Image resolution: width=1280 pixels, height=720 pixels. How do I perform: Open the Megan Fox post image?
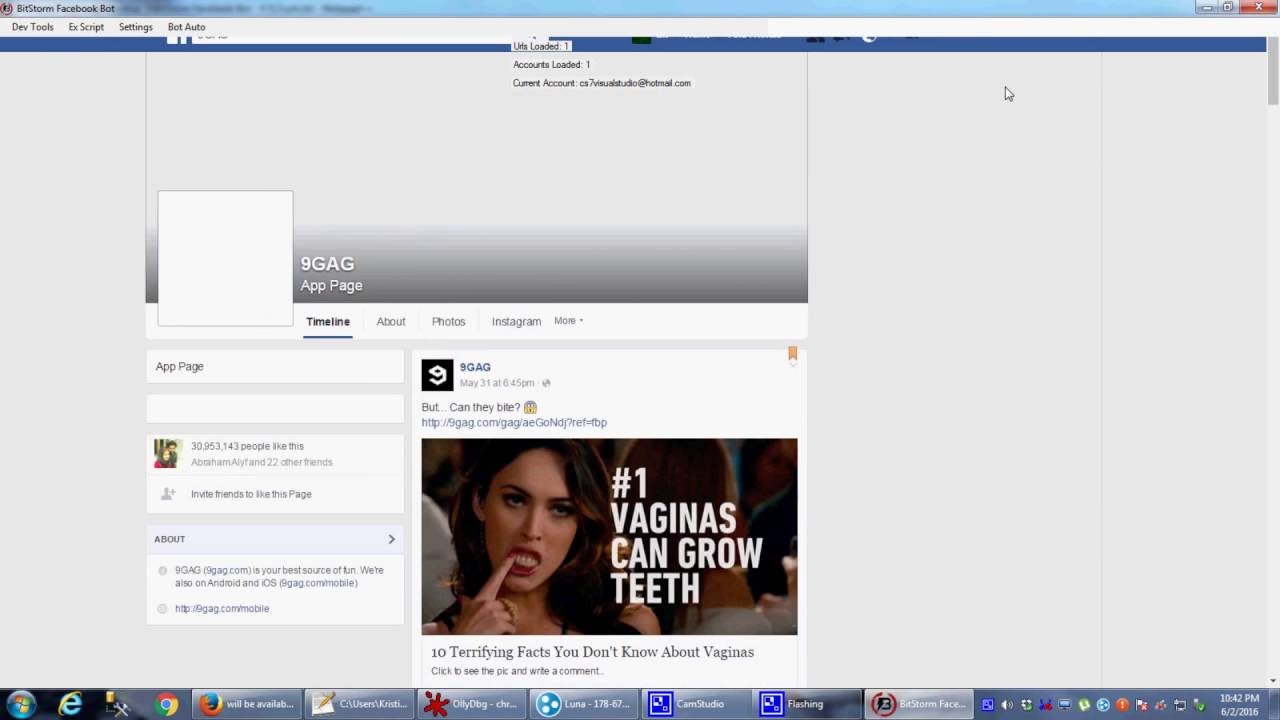[609, 536]
